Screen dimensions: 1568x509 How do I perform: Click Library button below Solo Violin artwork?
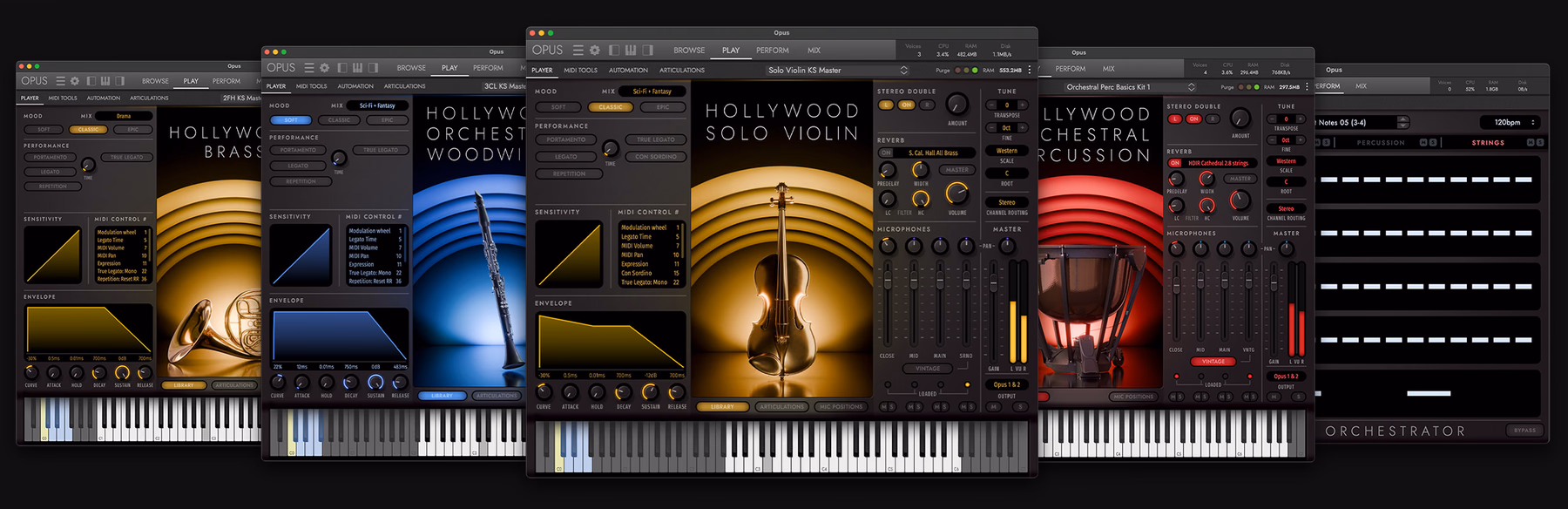722,407
